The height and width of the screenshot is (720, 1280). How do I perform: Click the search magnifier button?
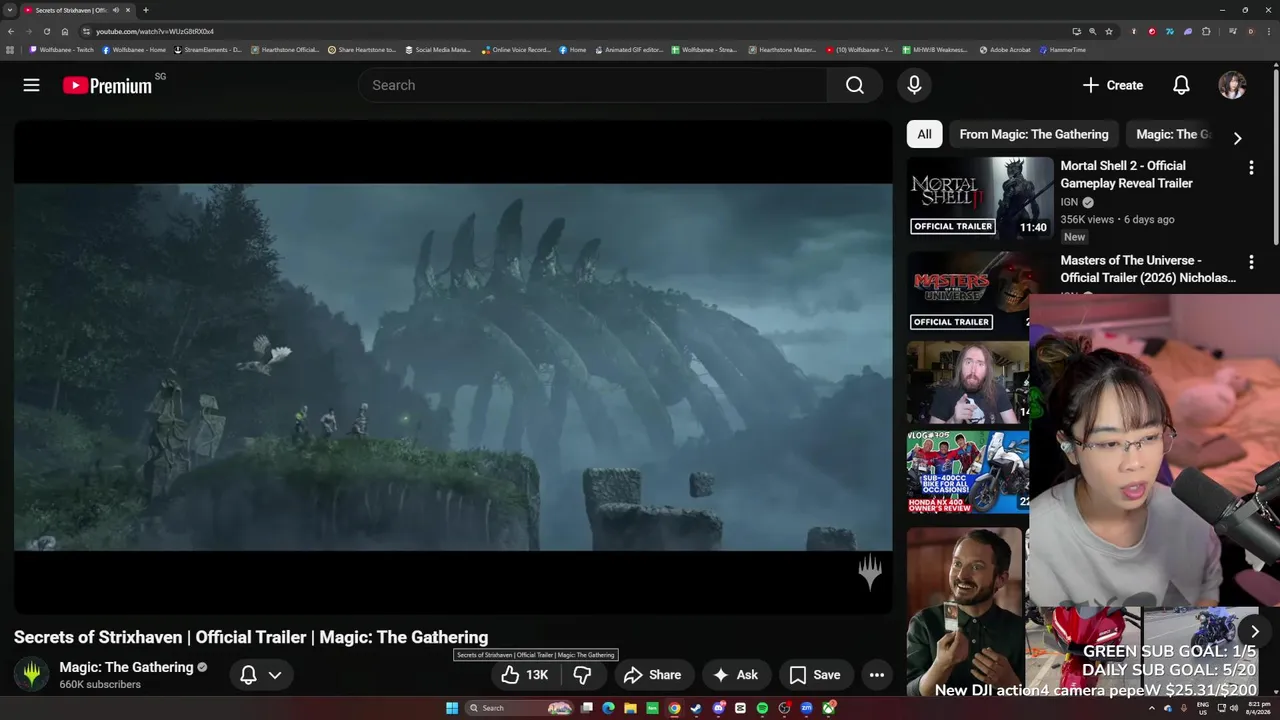click(x=855, y=85)
